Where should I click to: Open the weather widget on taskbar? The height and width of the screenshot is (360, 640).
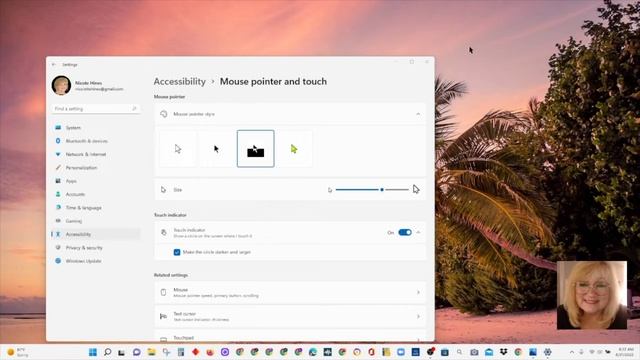18,352
